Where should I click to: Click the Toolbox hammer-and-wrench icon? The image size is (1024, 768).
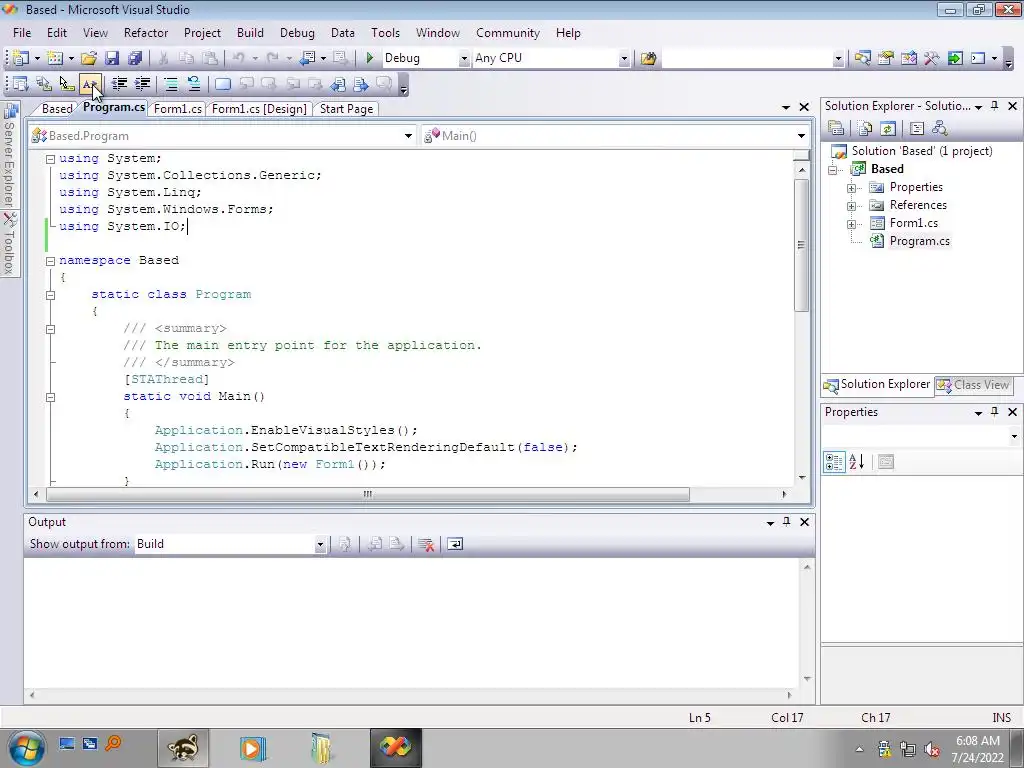pyautogui.click(x=932, y=58)
